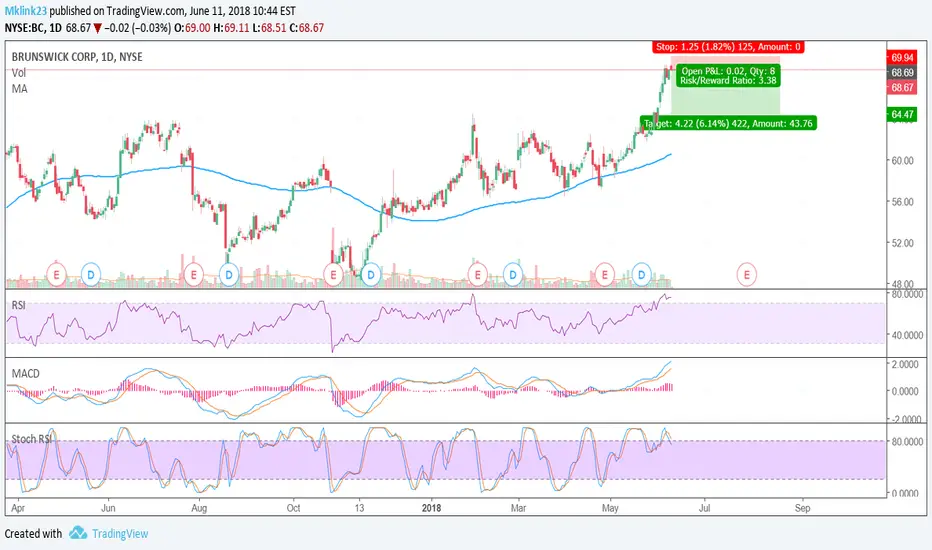The image size is (932, 550).
Task: Click the Open P&L Risk/Reward info box
Action: 728,76
